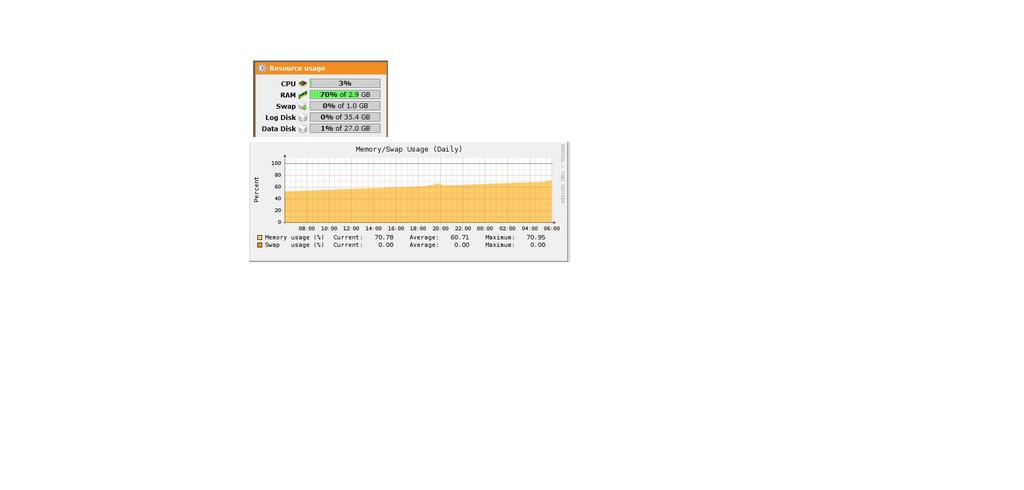Click the Log Disk 0% of 35.4 GB bar
This screenshot has width=1024, height=490.
(345, 118)
